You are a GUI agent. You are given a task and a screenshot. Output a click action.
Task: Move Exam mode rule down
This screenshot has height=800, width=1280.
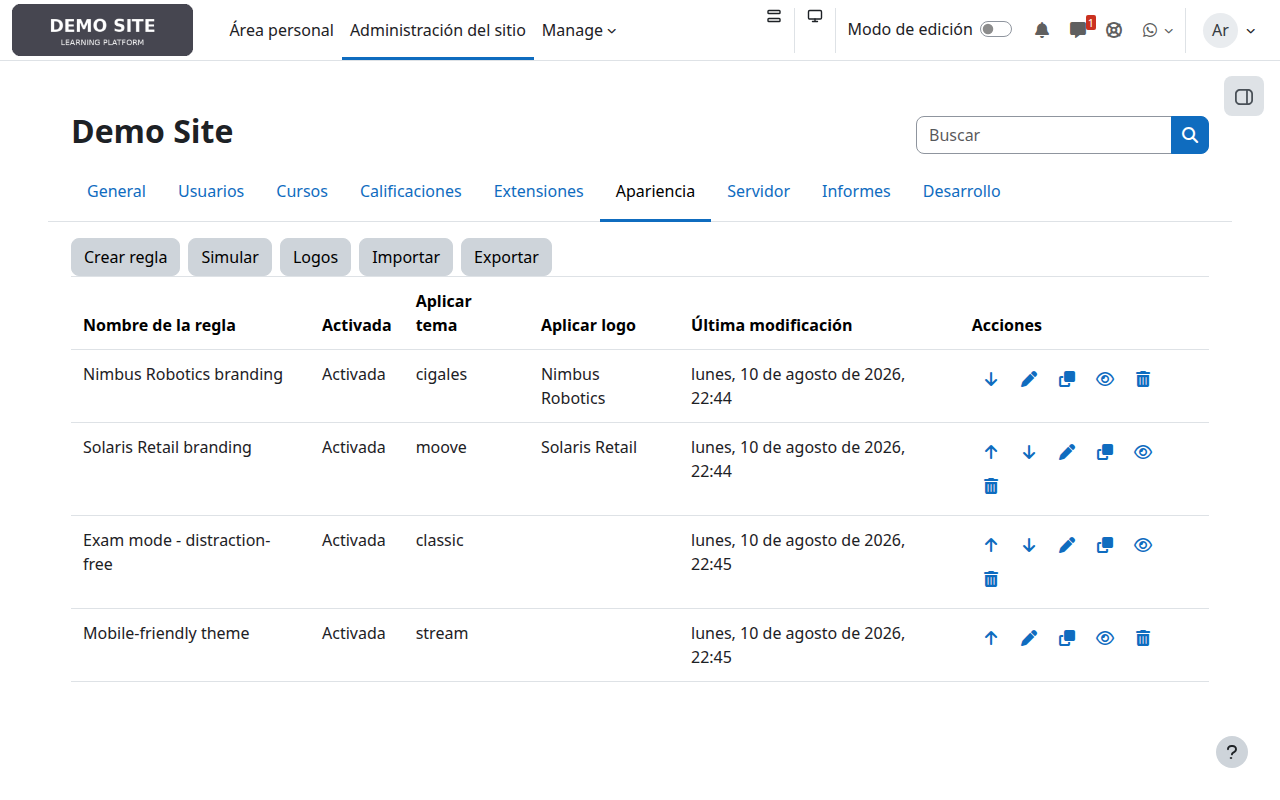(x=1029, y=545)
